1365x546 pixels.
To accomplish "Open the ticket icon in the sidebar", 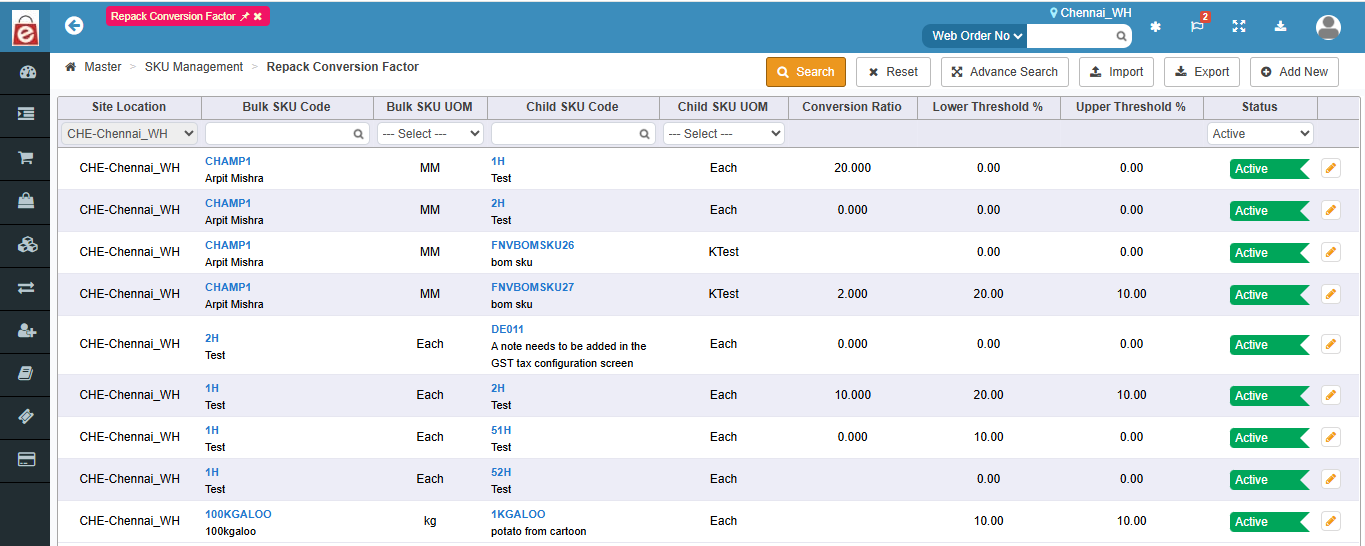I will point(26,416).
